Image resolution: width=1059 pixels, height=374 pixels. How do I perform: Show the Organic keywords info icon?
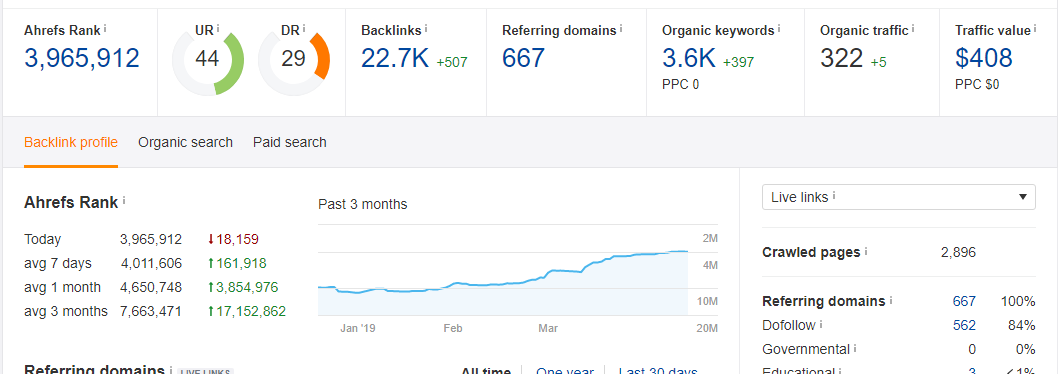tap(779, 28)
